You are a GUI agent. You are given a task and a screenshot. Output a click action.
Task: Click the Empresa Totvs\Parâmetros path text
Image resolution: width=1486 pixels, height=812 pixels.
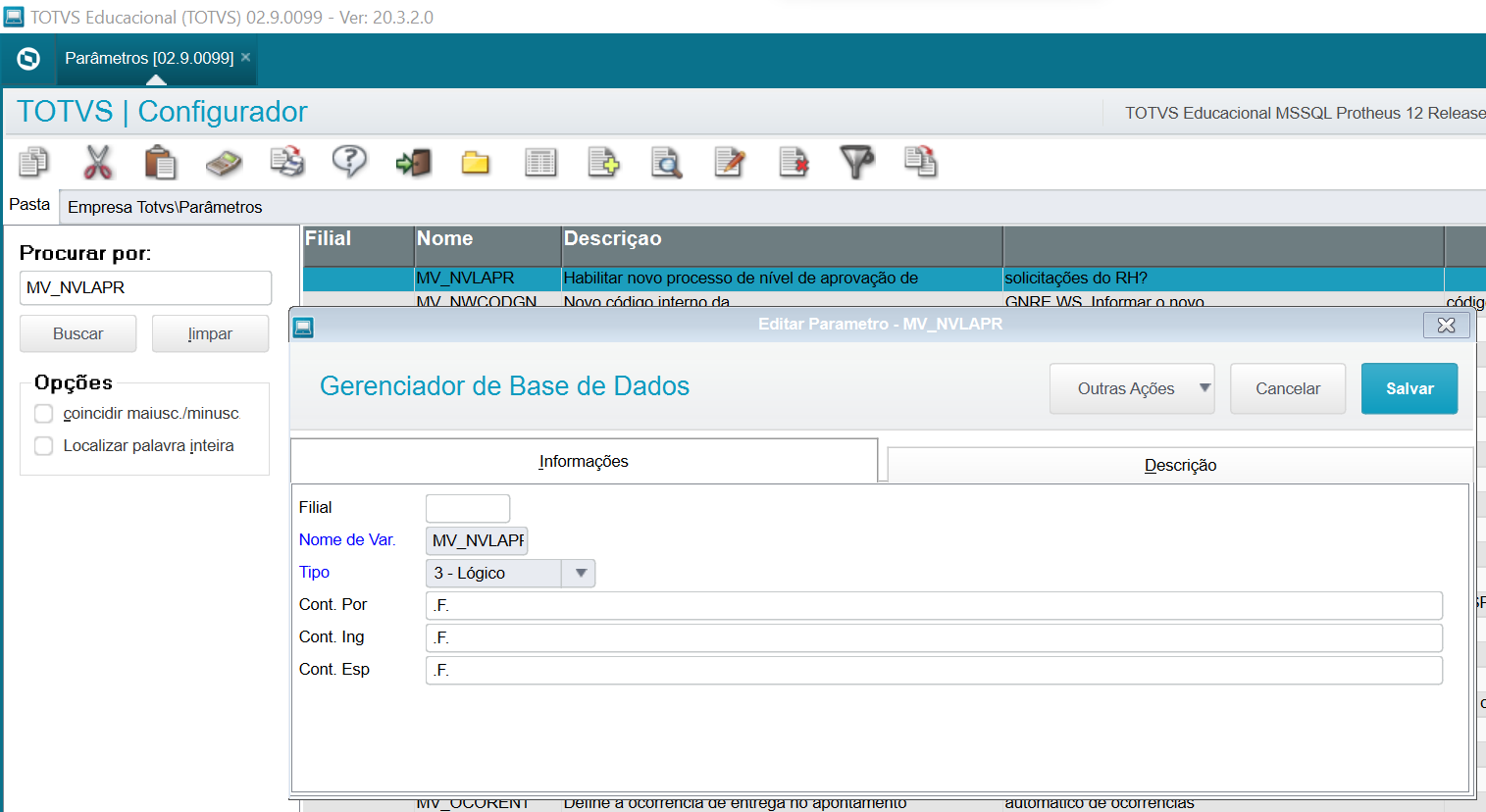click(x=165, y=207)
